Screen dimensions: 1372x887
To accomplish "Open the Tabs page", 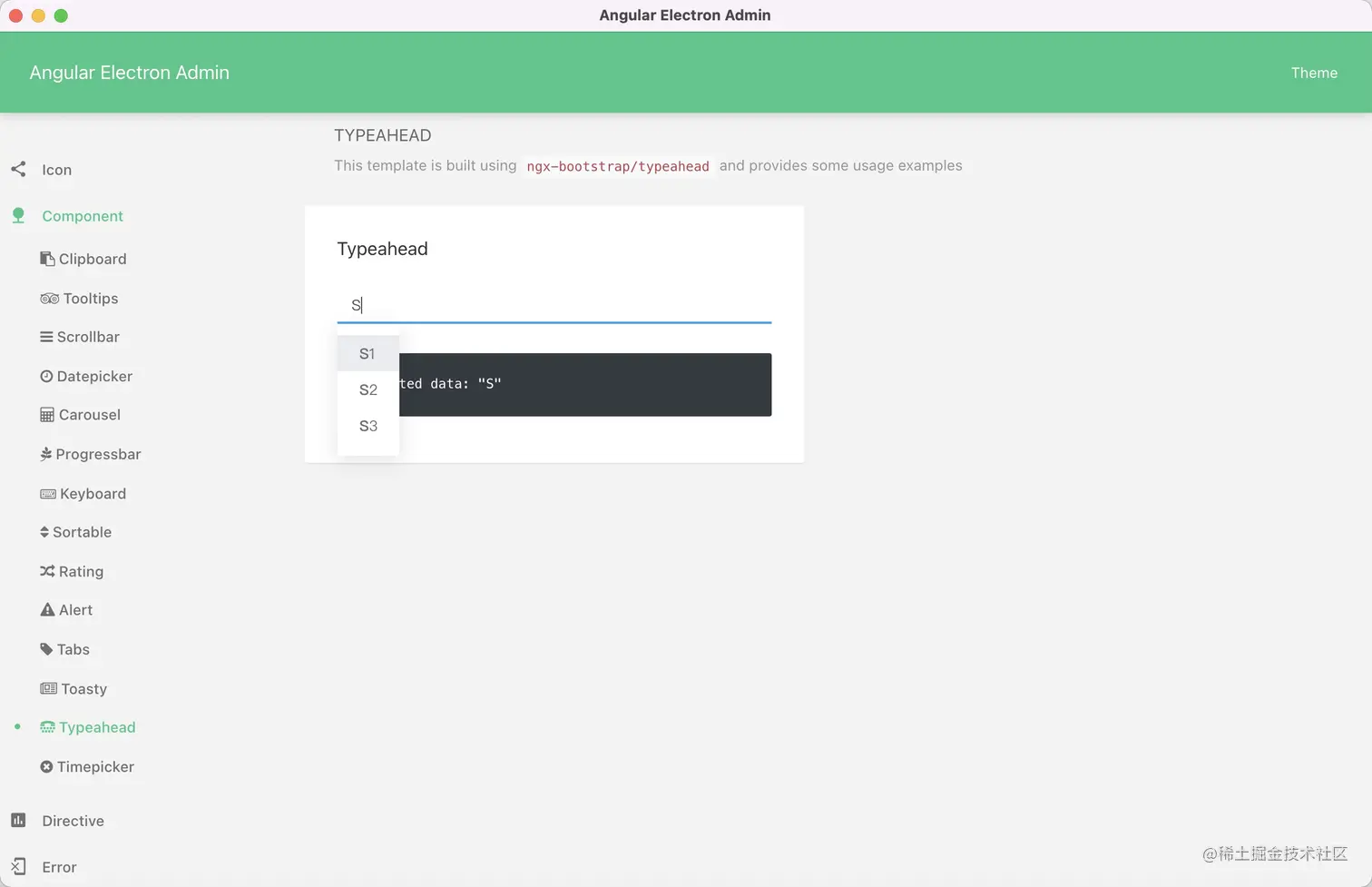I will [x=73, y=649].
